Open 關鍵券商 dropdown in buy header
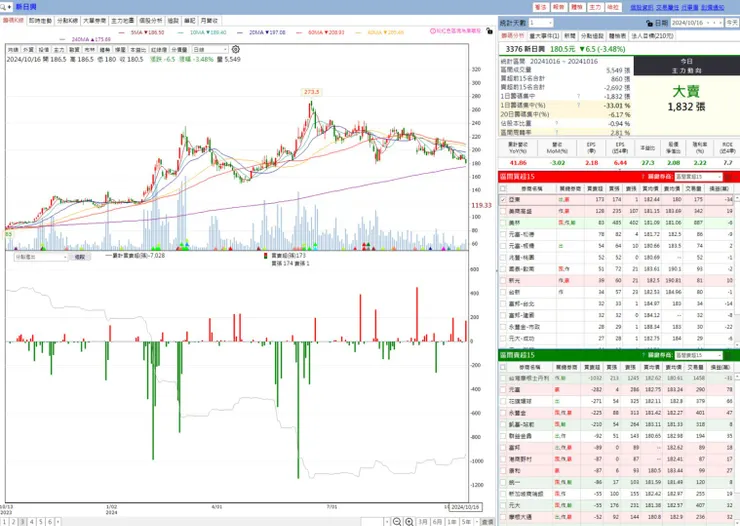 698,176
